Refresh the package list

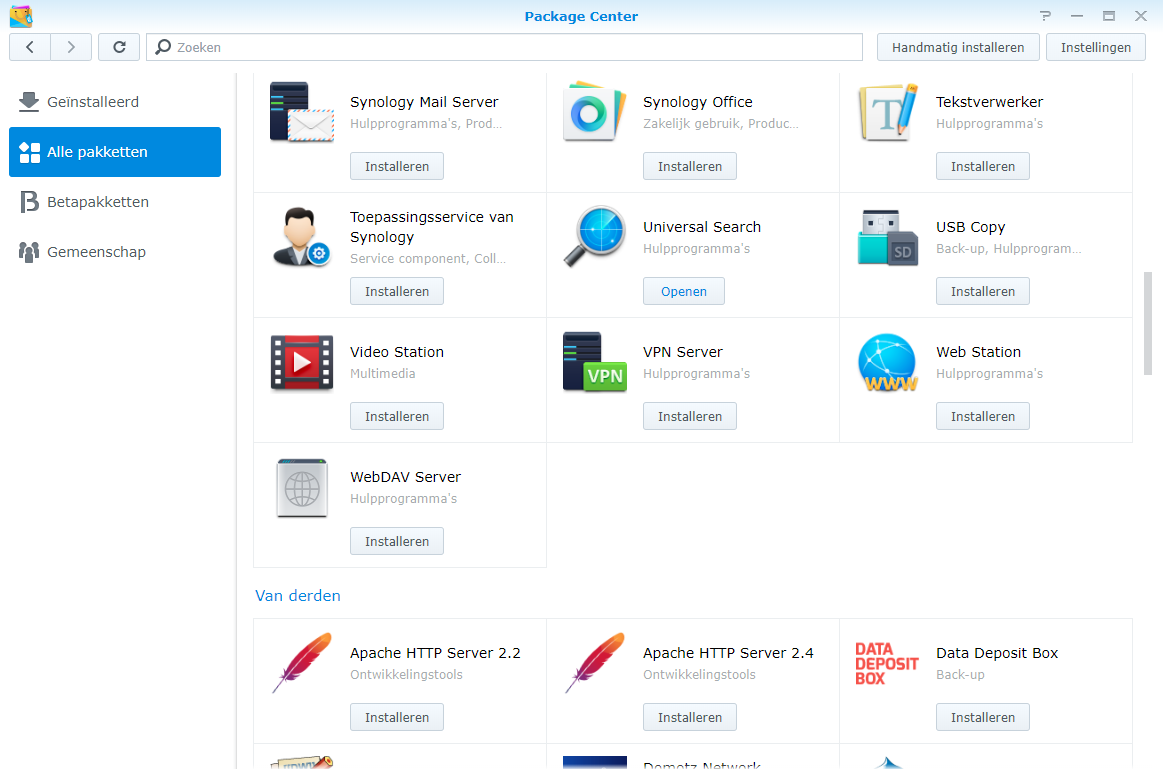pyautogui.click(x=119, y=47)
